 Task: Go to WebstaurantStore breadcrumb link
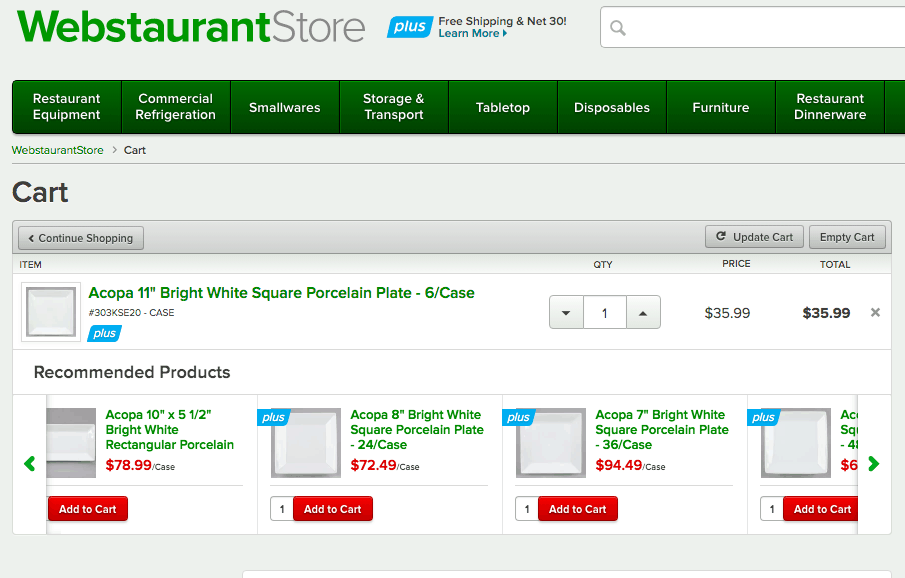tap(58, 150)
